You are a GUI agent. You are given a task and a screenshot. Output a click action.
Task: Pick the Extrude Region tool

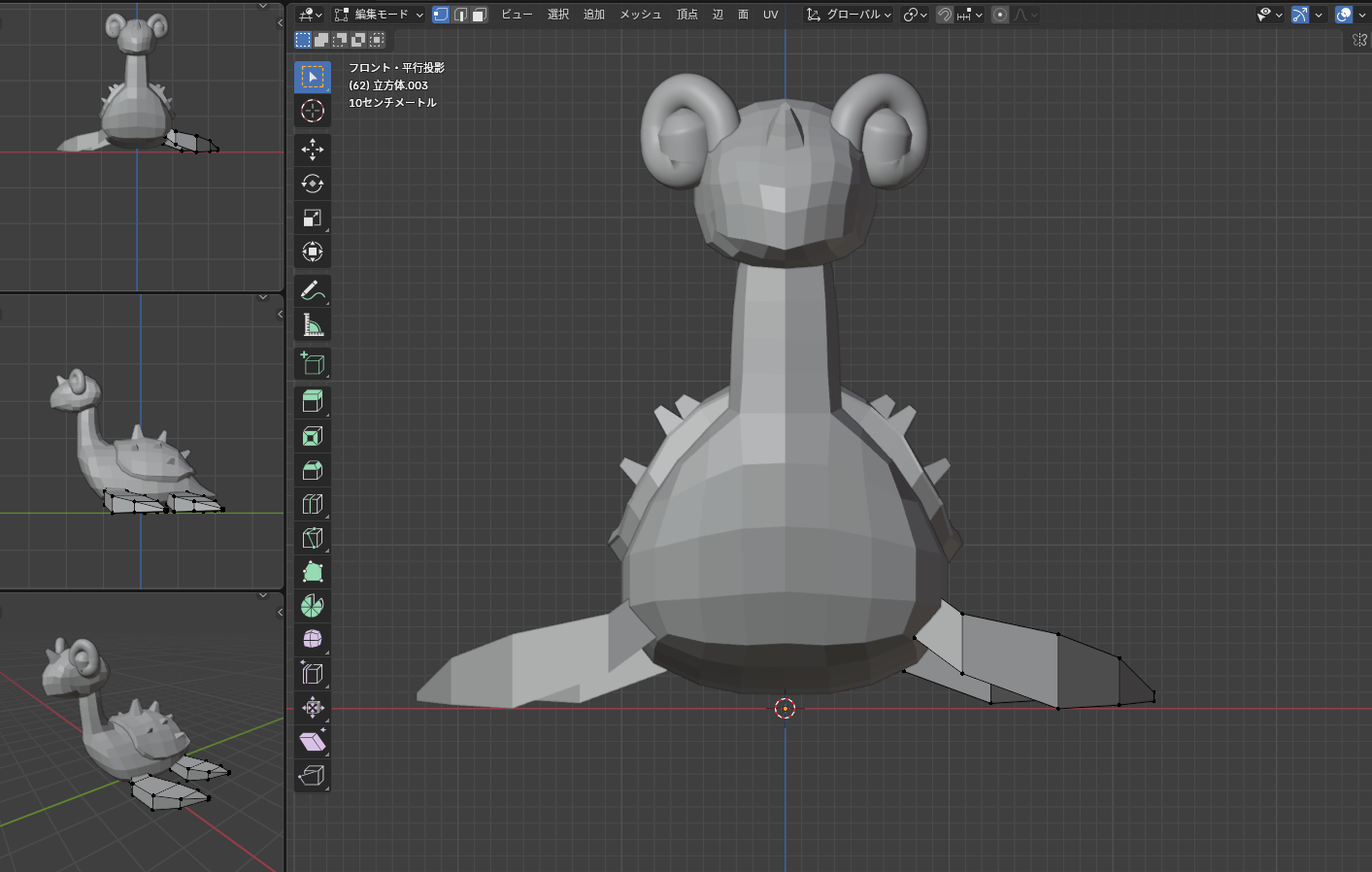(x=312, y=402)
